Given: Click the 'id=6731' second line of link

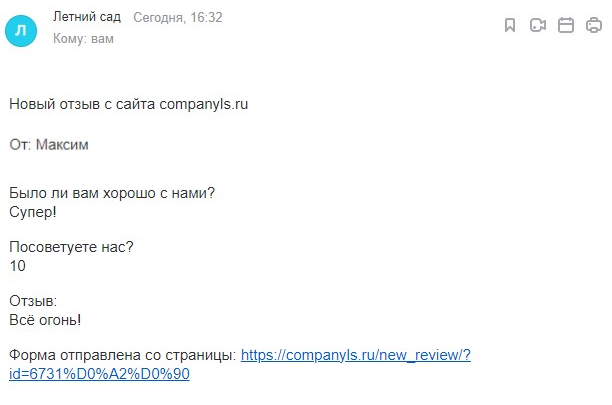Looking at the screenshot, I should point(99,374).
